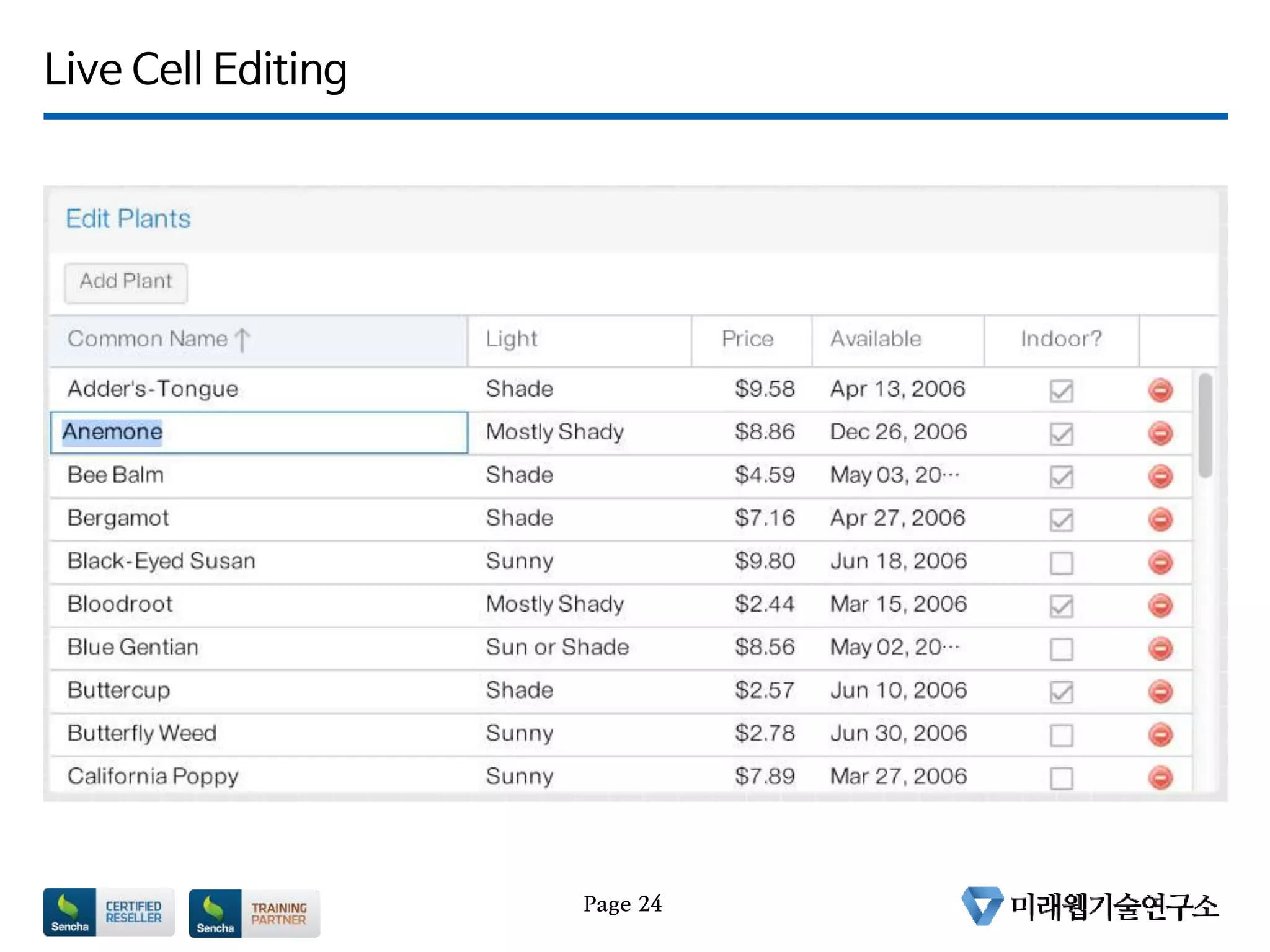Screen dimensions: 1270x952
Task: Remove the Bee Balm plant row
Action: 1160,476
